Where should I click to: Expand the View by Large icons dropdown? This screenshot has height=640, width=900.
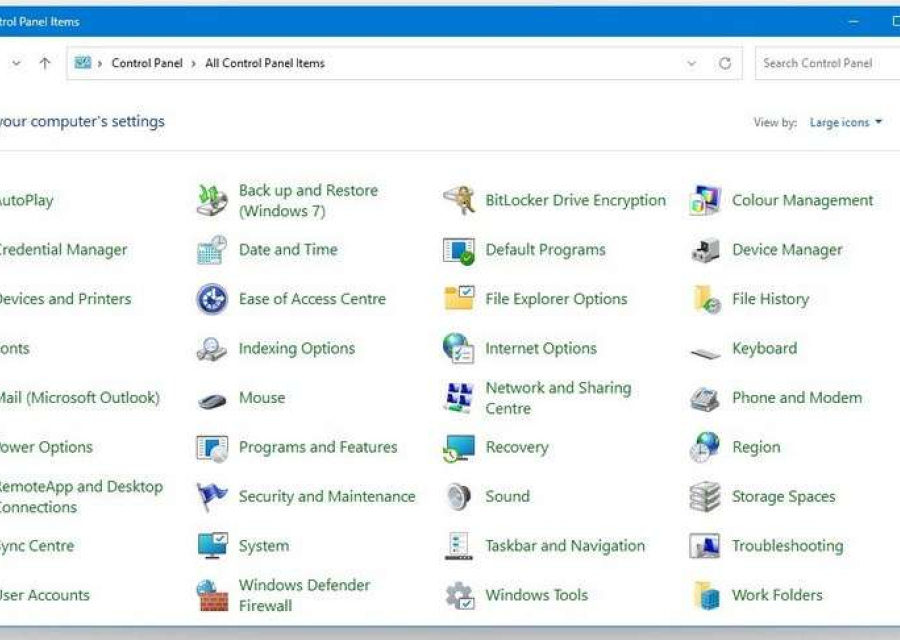[x=846, y=122]
